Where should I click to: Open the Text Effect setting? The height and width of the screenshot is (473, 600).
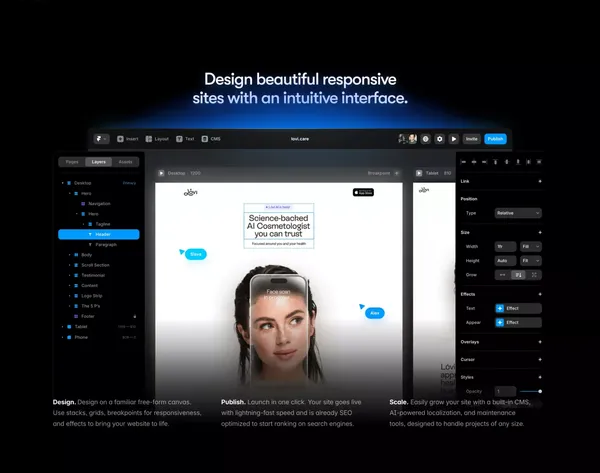point(518,308)
